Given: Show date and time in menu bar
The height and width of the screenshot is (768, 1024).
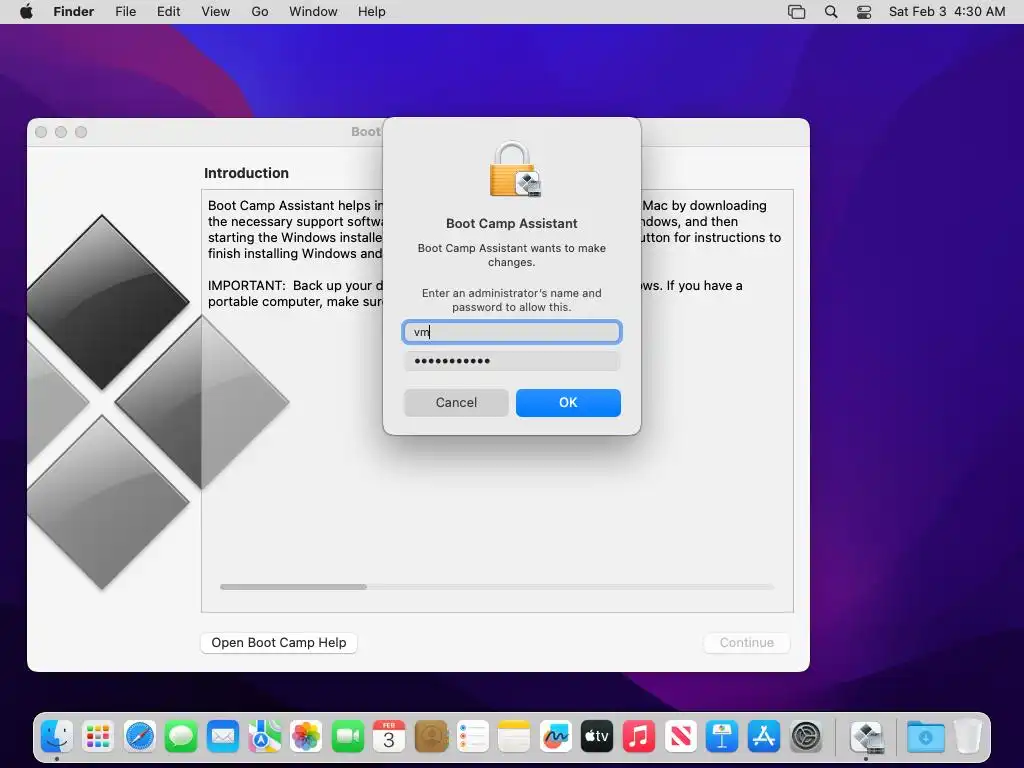Looking at the screenshot, I should 947,12.
